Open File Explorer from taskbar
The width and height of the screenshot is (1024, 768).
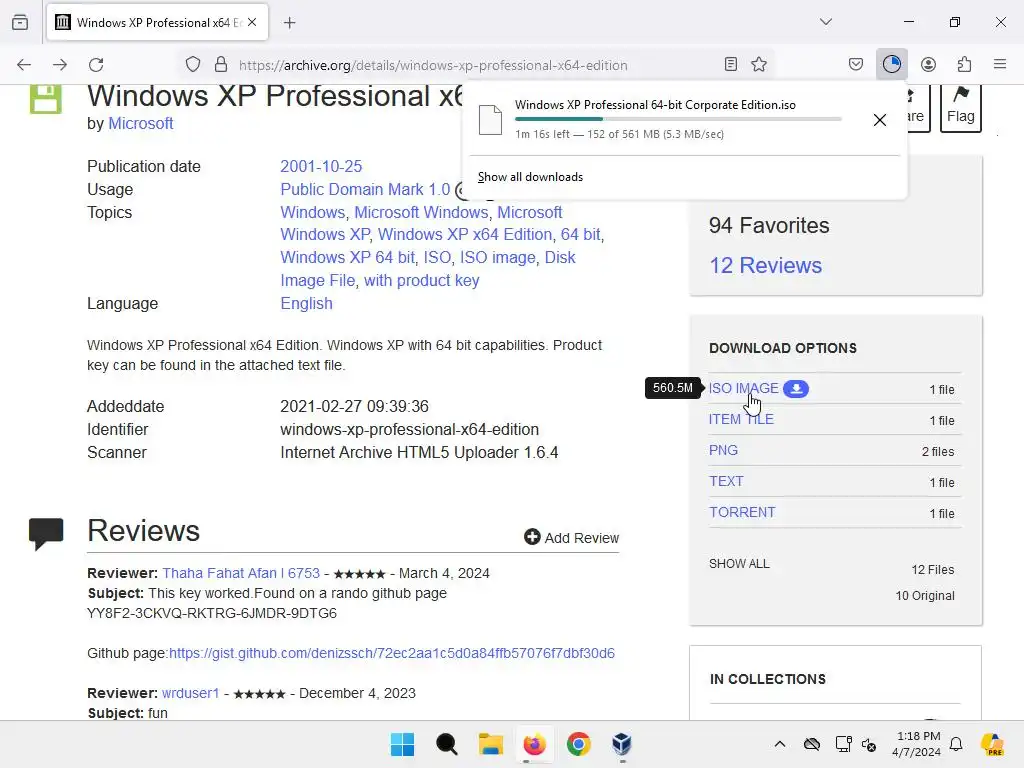490,744
